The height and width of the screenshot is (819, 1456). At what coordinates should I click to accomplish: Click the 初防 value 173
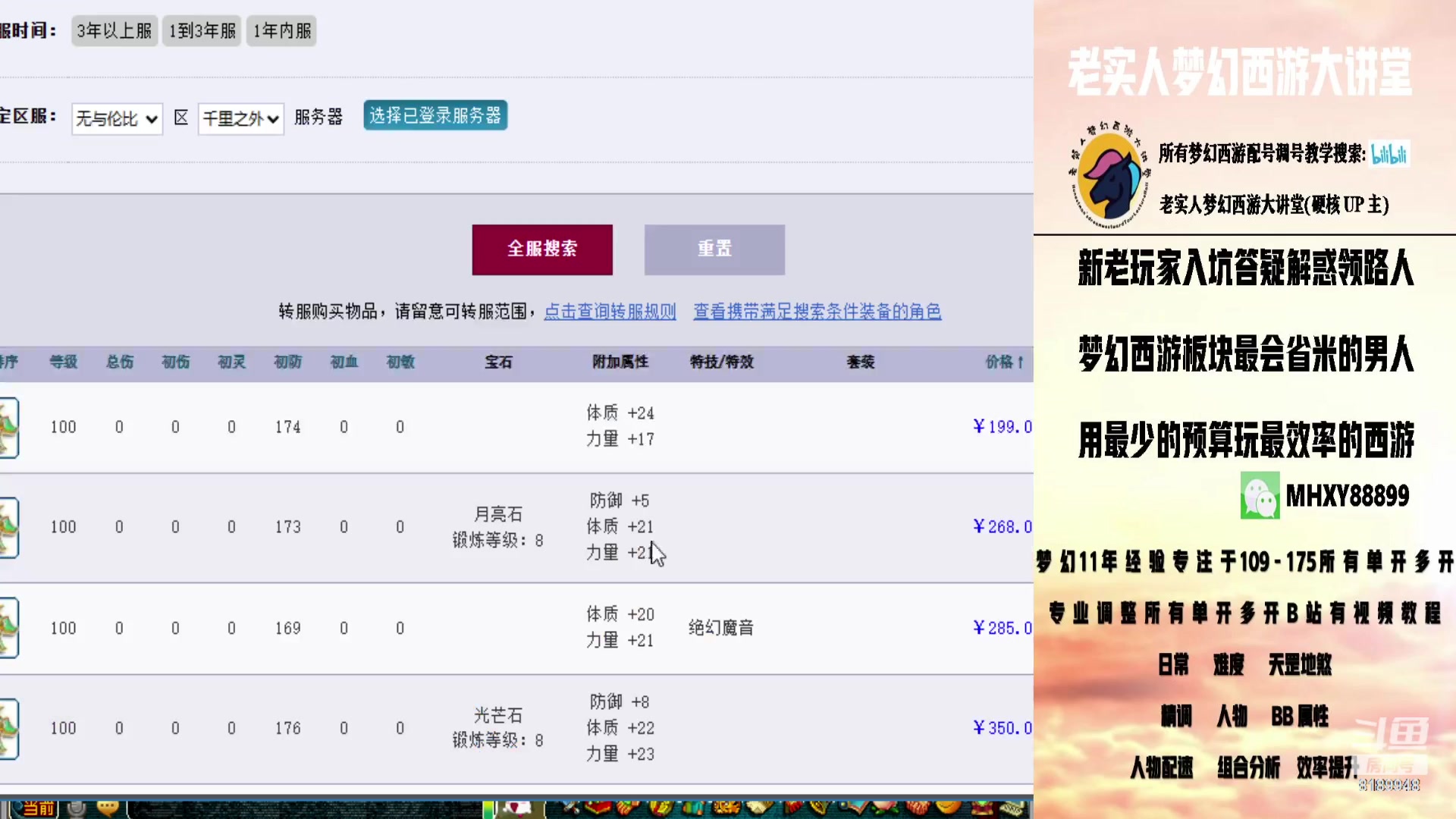point(288,527)
